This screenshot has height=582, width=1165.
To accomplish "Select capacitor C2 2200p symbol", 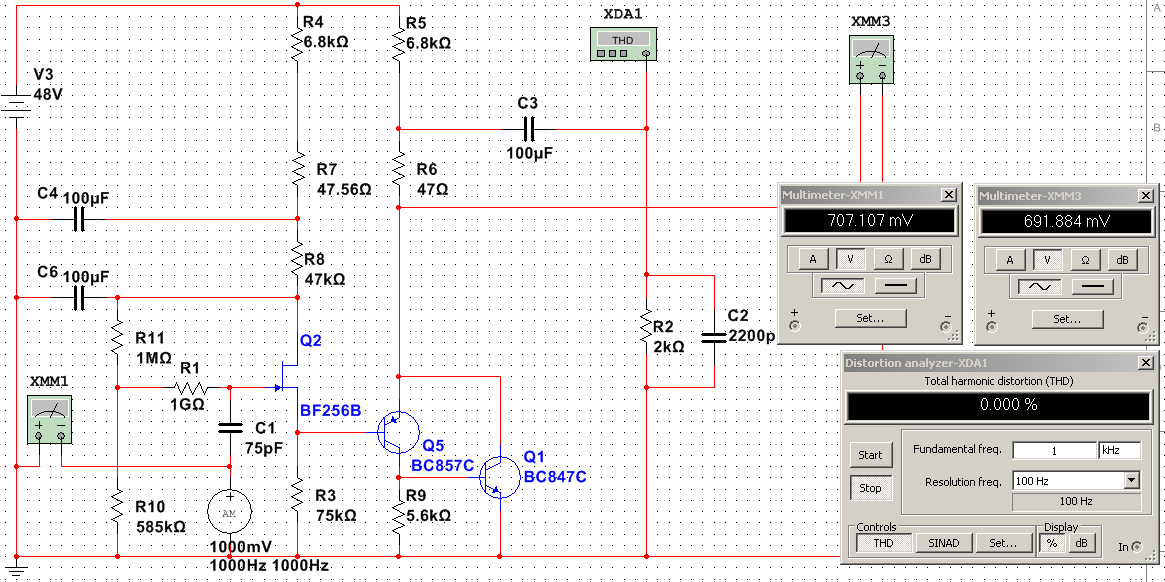I will (715, 337).
